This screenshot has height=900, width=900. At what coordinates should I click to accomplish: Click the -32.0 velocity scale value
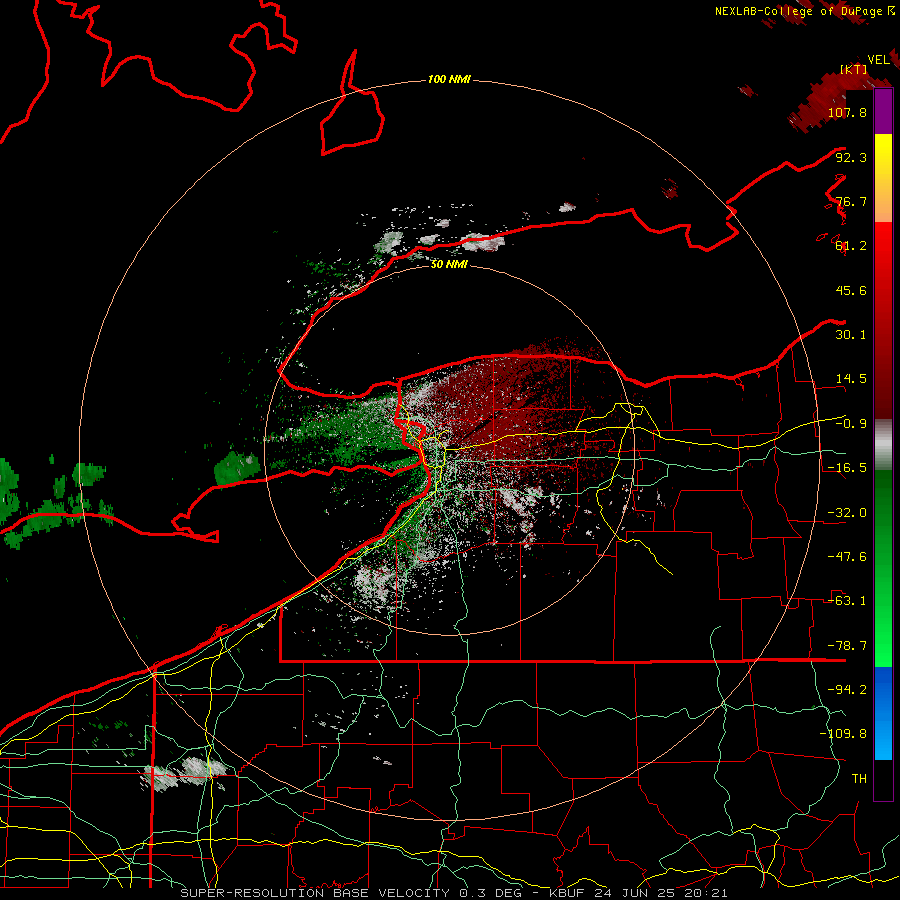pyautogui.click(x=847, y=513)
